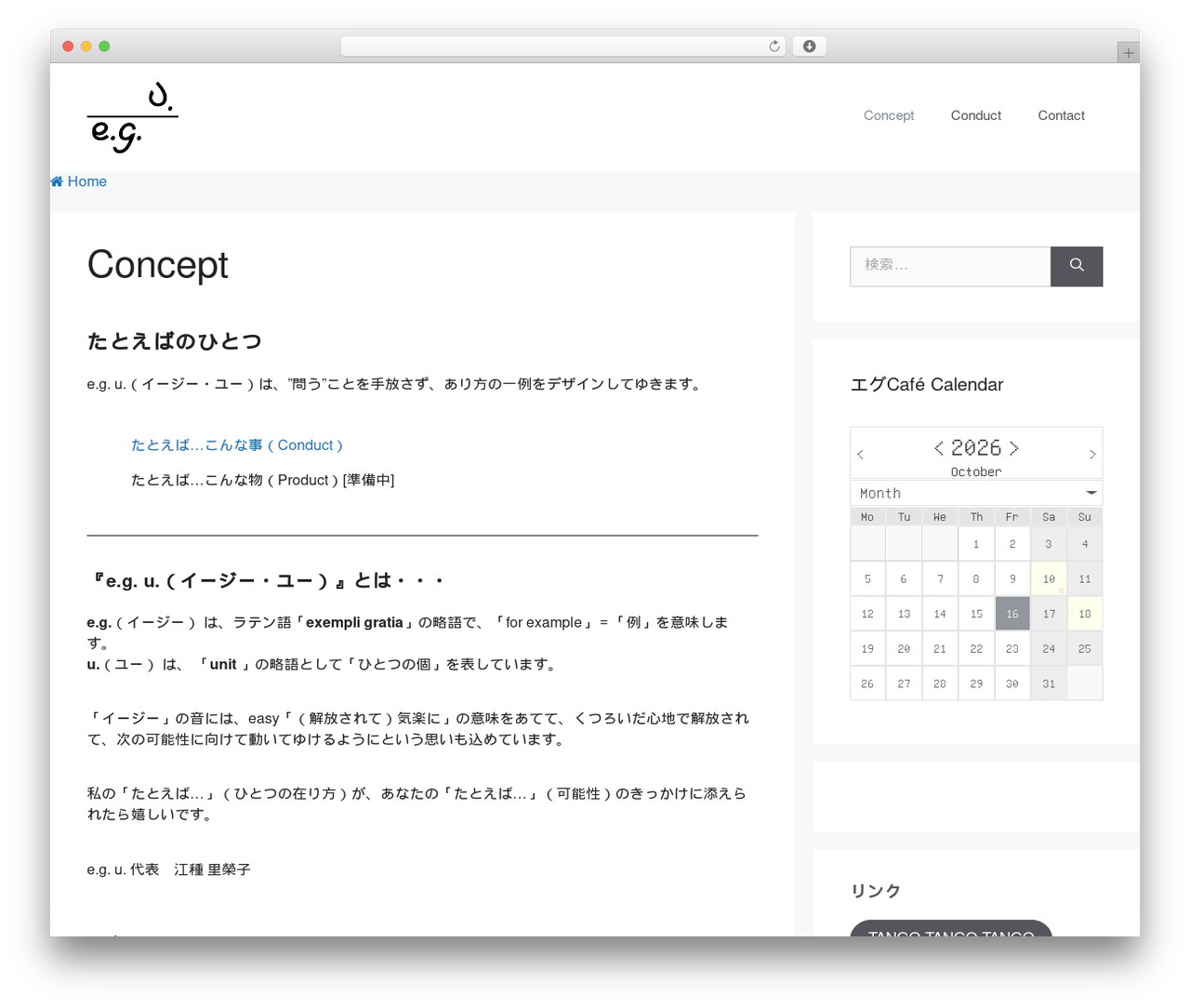Click the browser address bar
This screenshot has width=1190, height=1008.
point(563,46)
